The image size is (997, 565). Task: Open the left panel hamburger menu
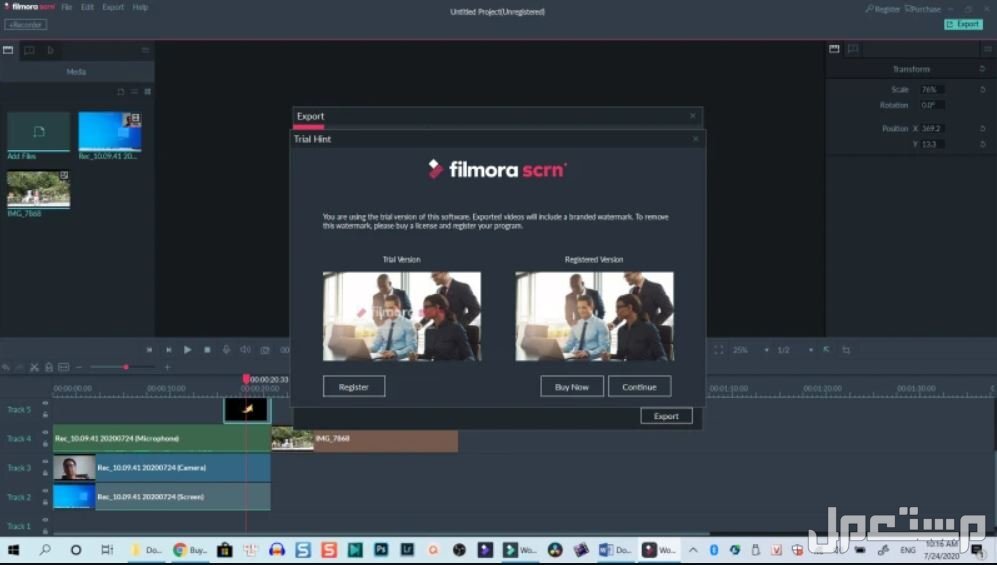coord(145,50)
